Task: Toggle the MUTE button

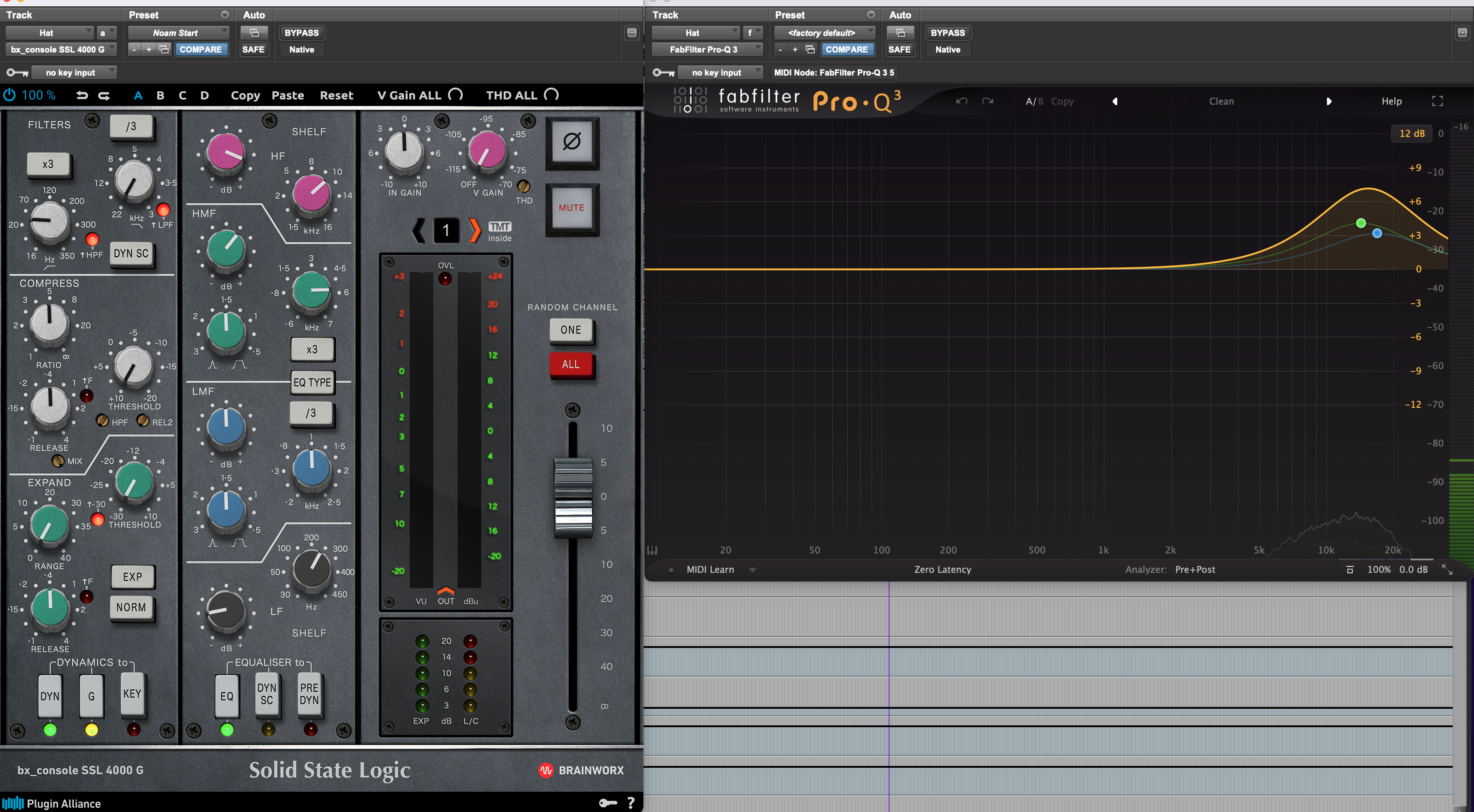Action: pyautogui.click(x=572, y=208)
